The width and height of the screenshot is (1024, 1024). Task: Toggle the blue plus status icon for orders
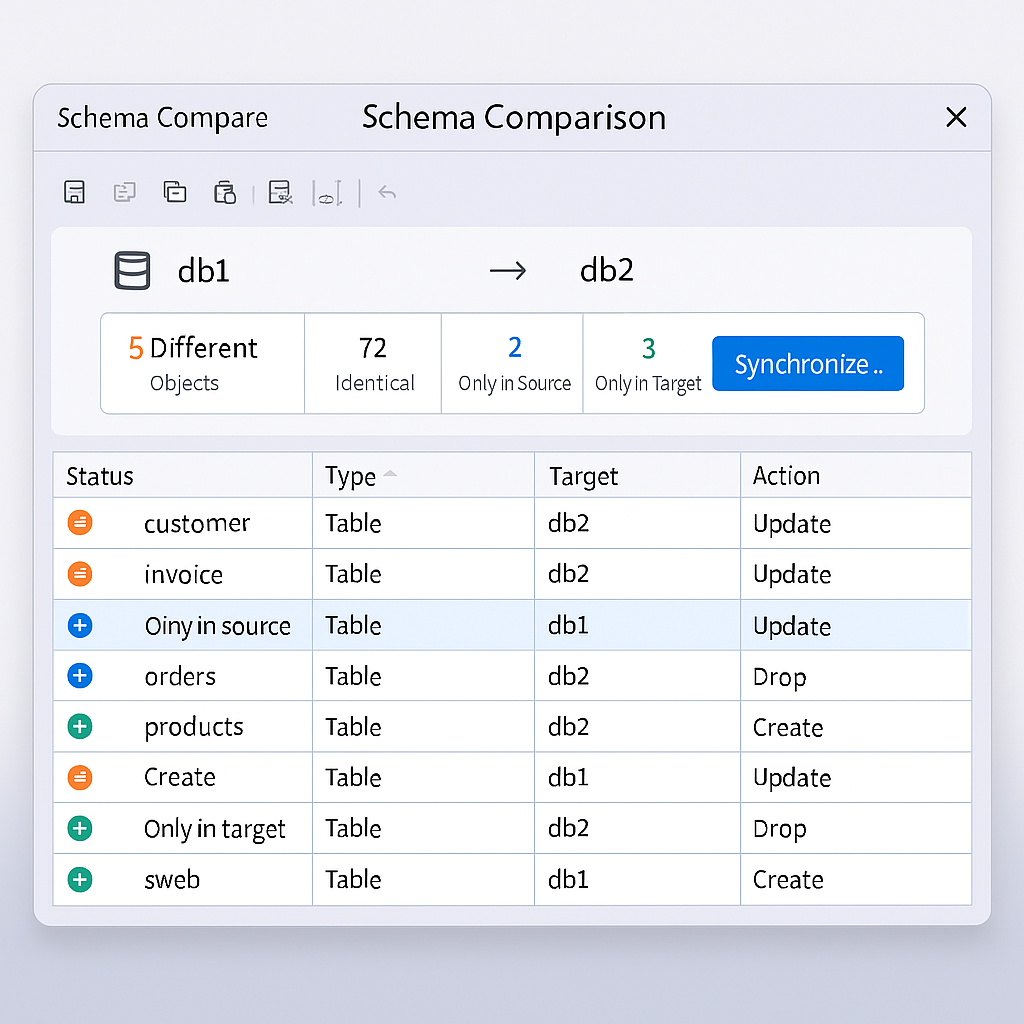(x=79, y=675)
